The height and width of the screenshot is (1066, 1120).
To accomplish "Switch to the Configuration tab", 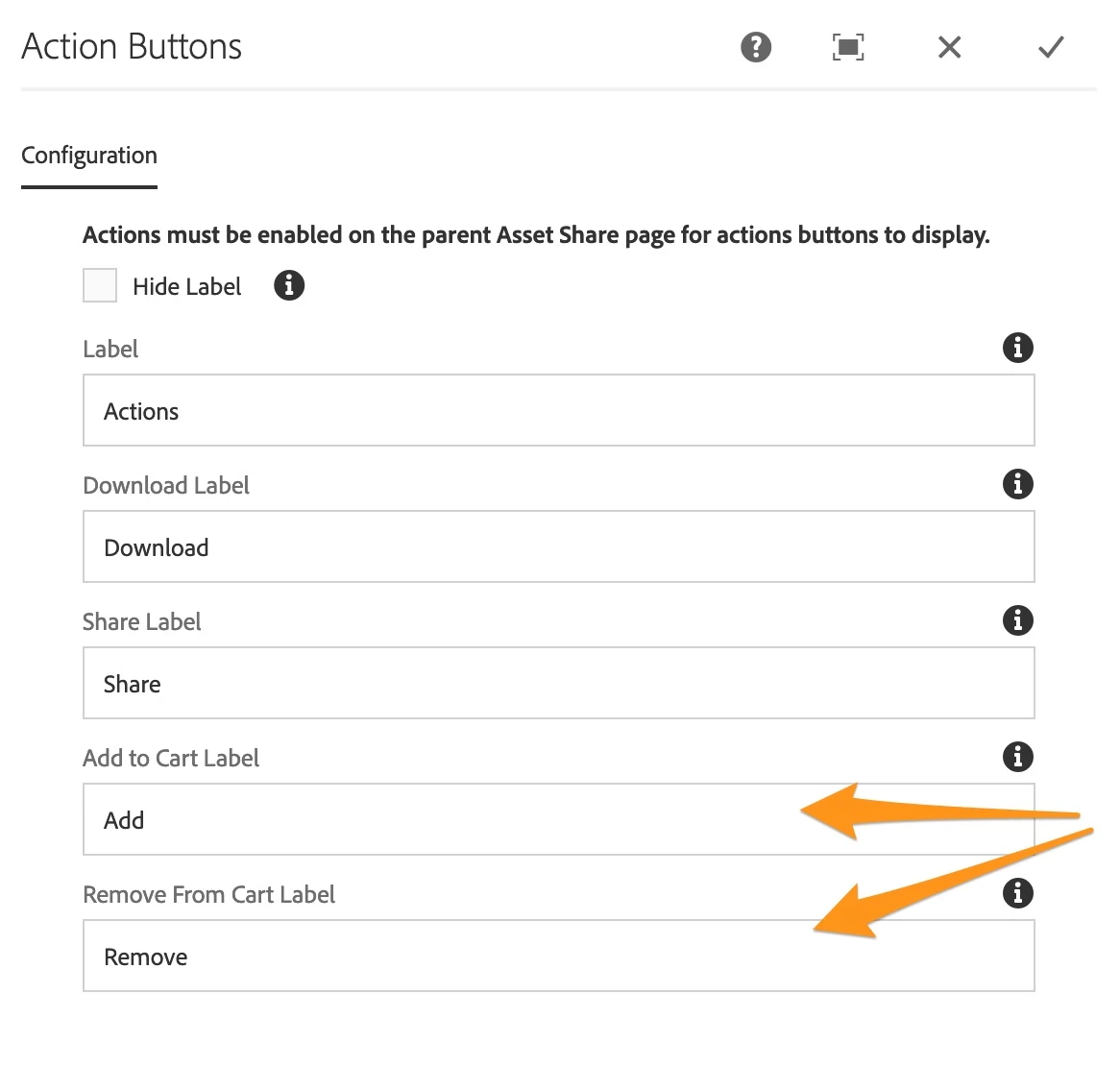I will [89, 156].
